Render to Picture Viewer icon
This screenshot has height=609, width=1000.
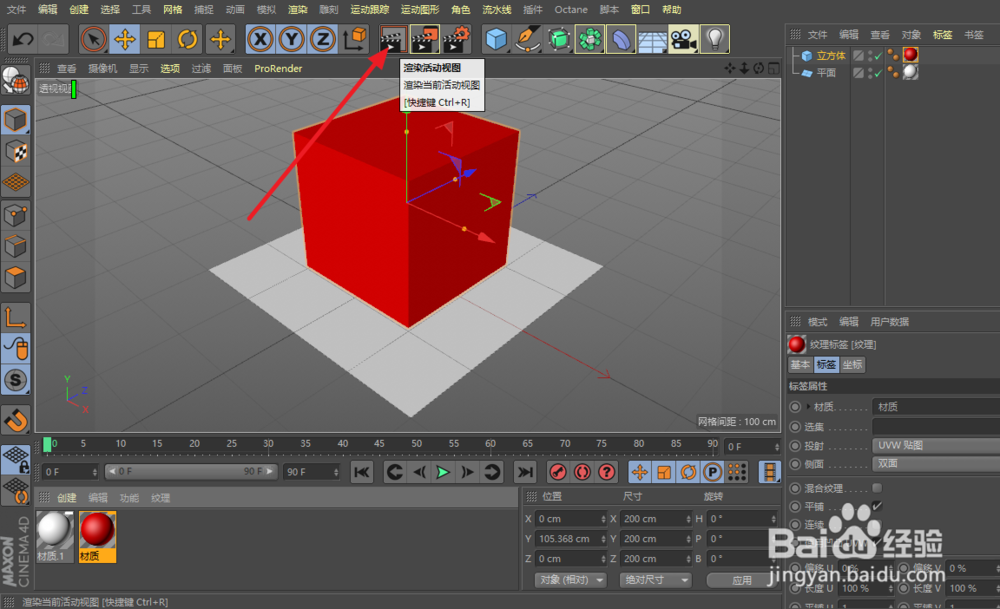(425, 40)
